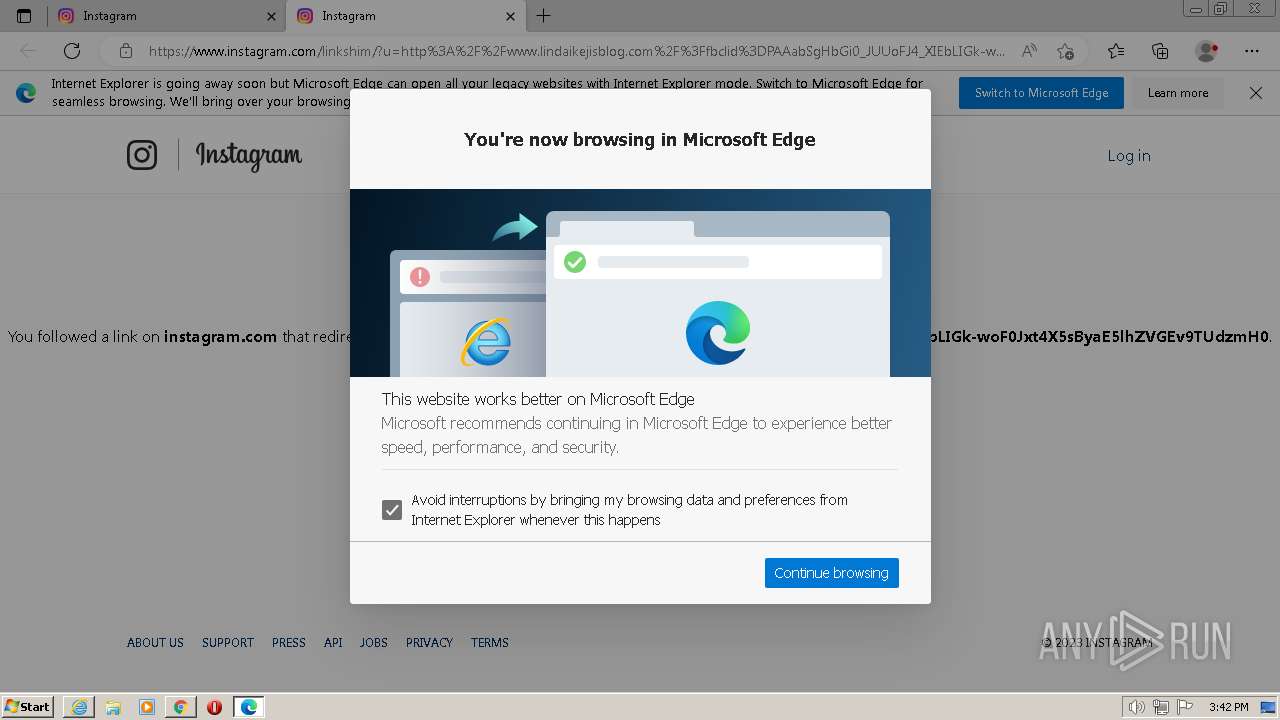Open Internet Explorer from taskbar
Viewport: 1280px width, 720px height.
pyautogui.click(x=79, y=707)
